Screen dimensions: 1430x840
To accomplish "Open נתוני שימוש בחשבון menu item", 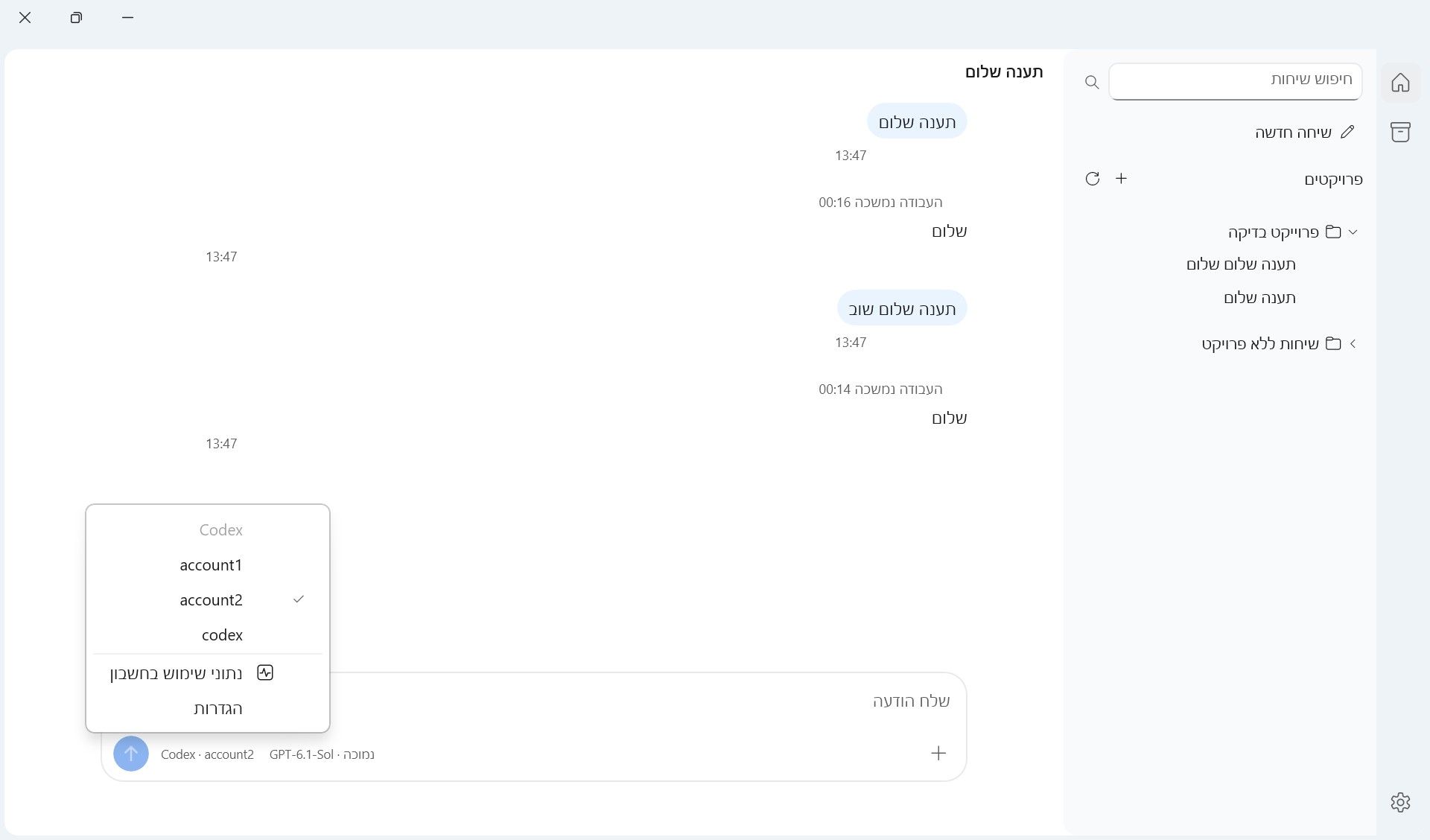I will 208,673.
